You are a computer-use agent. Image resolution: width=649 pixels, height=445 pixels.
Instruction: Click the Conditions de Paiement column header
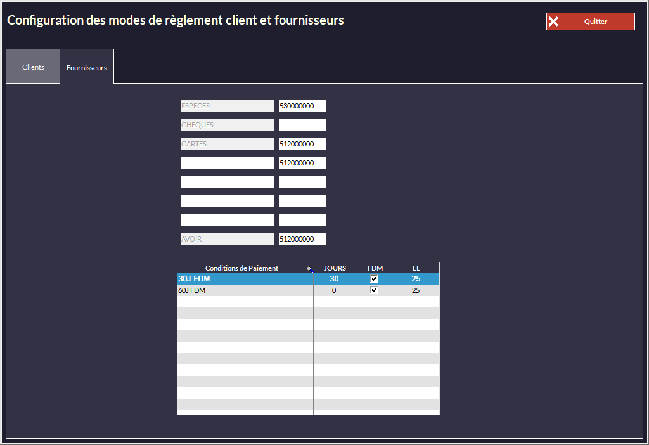(x=241, y=268)
